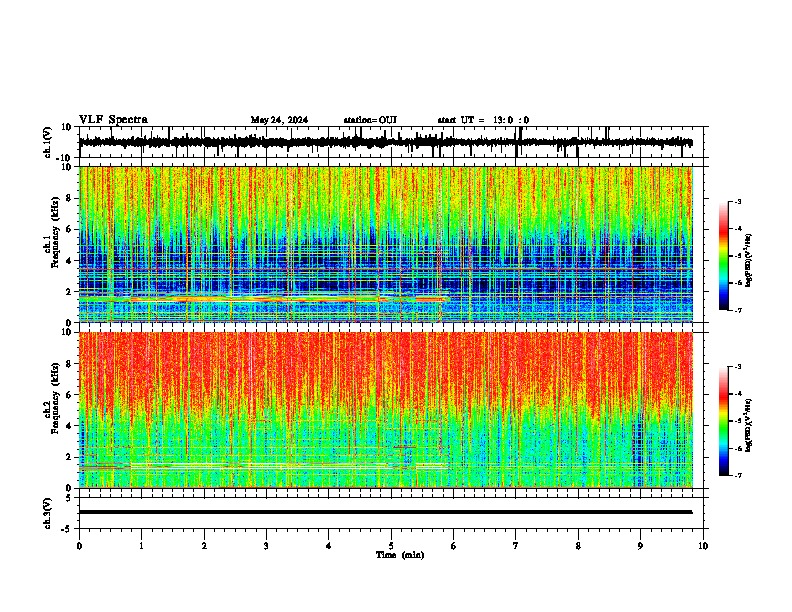This screenshot has height=612, width=792.
Task: Click the 'May 24, 2024' date label
Action: pos(279,120)
